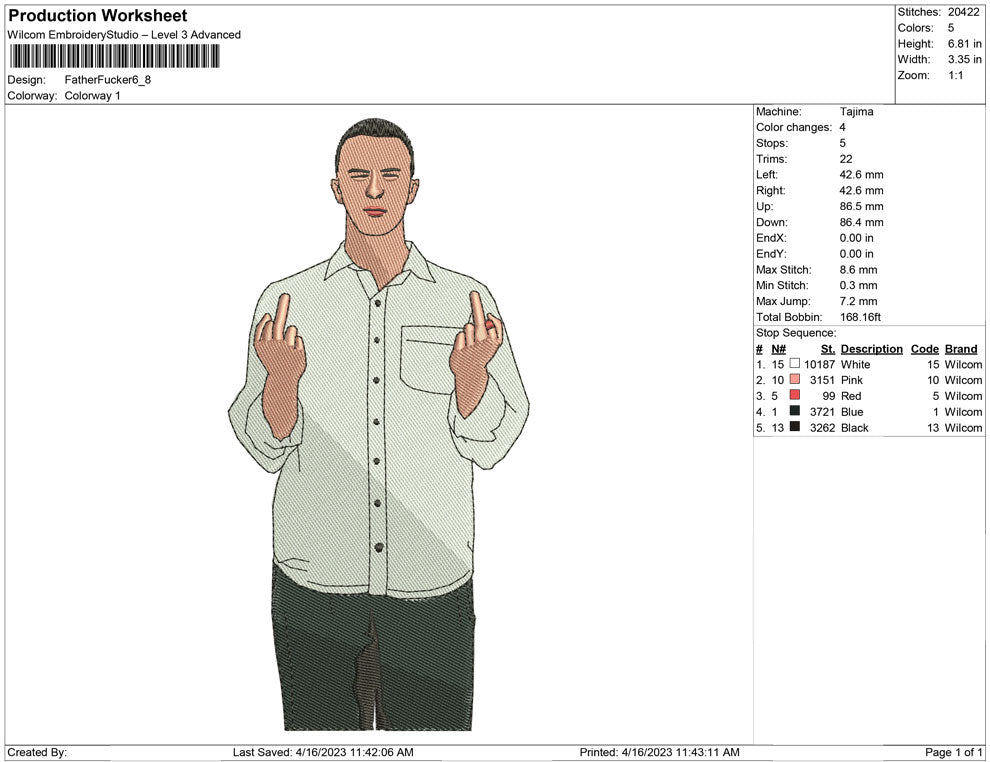The height and width of the screenshot is (762, 990).
Task: Click the N# column header
Action: [778, 349]
